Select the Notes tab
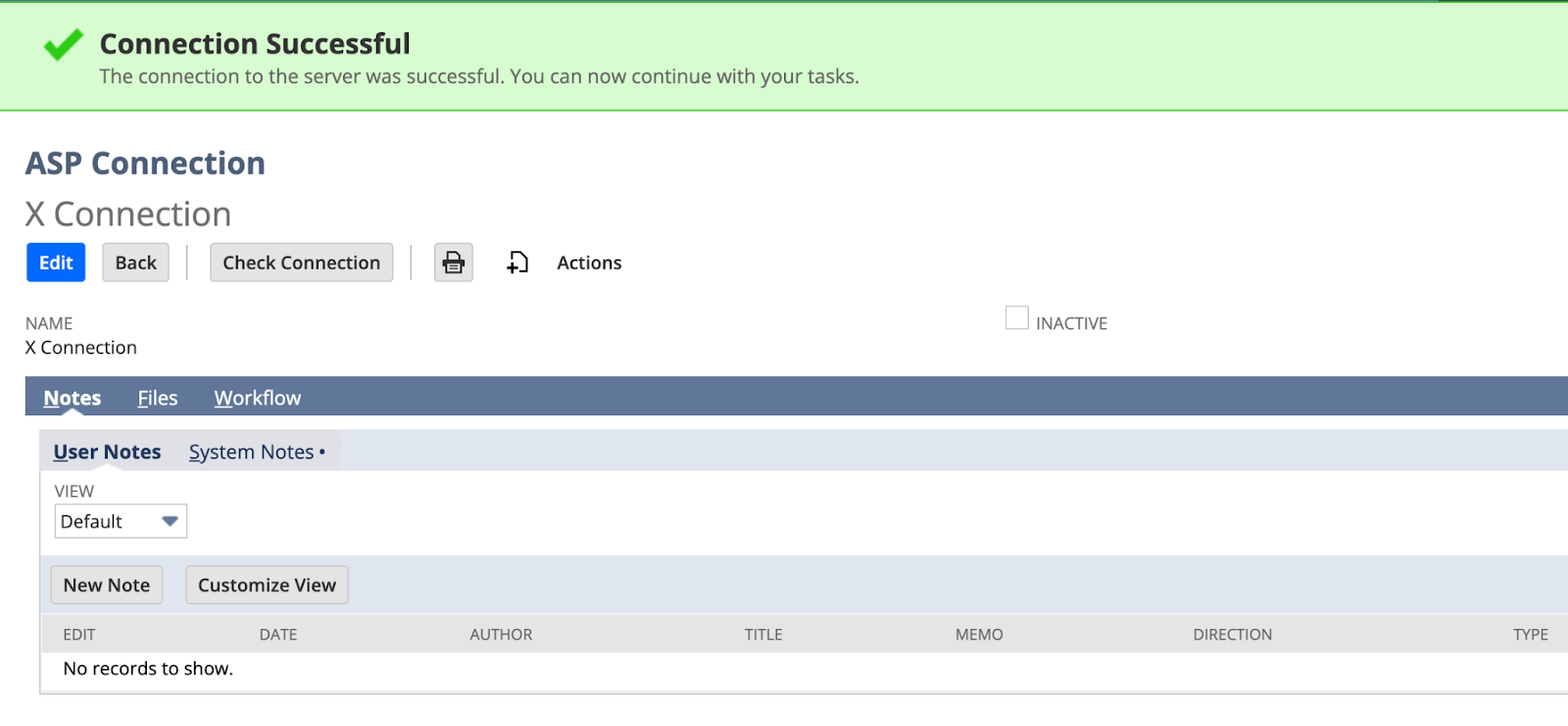This screenshot has width=1568, height=726. (x=73, y=398)
